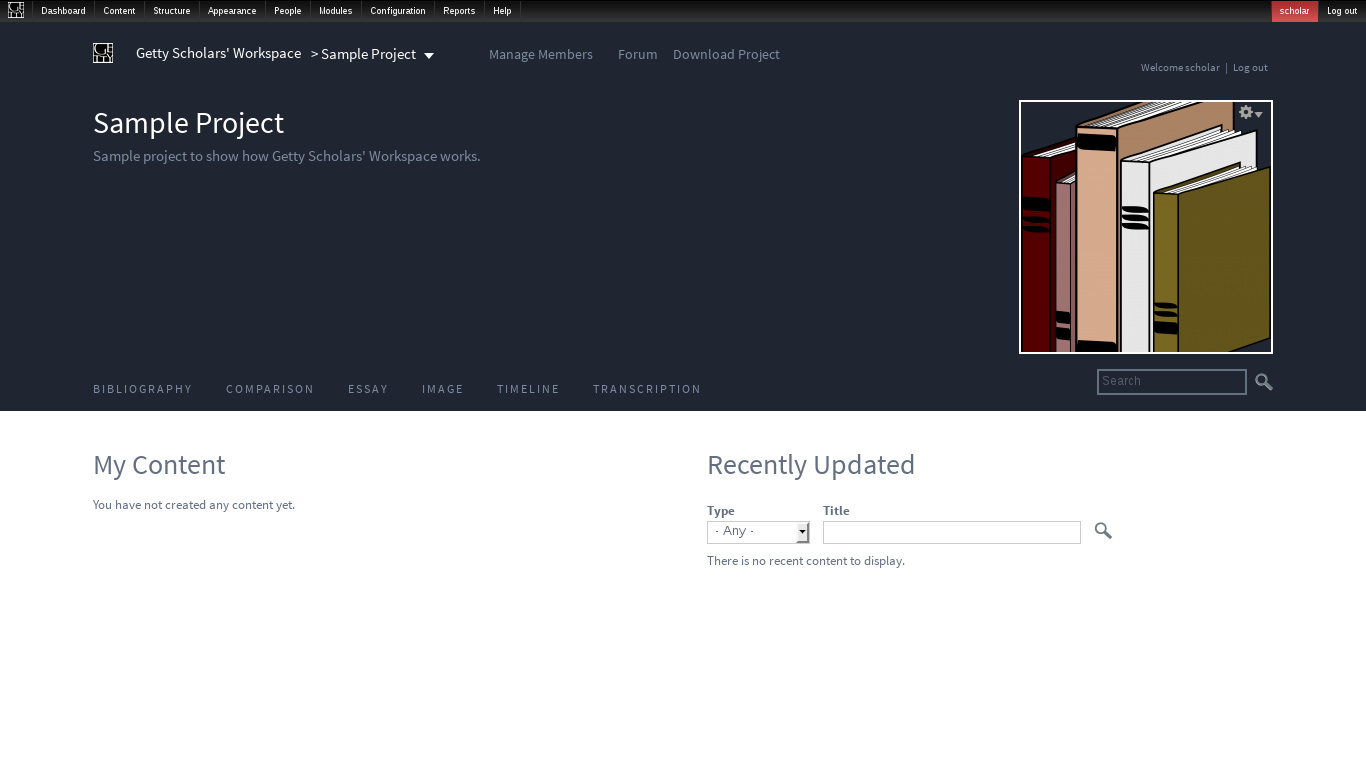Click Download Project
This screenshot has width=1366, height=768.
pyautogui.click(x=726, y=54)
